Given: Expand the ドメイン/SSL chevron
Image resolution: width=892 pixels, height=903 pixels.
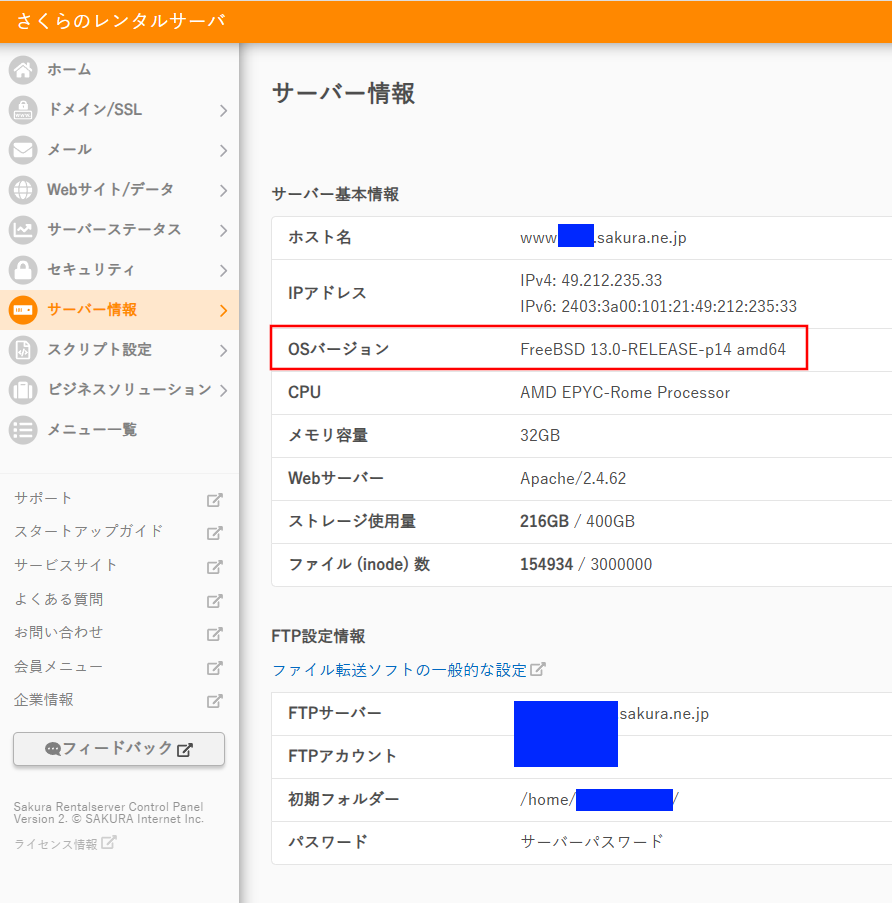Looking at the screenshot, I should pyautogui.click(x=223, y=111).
